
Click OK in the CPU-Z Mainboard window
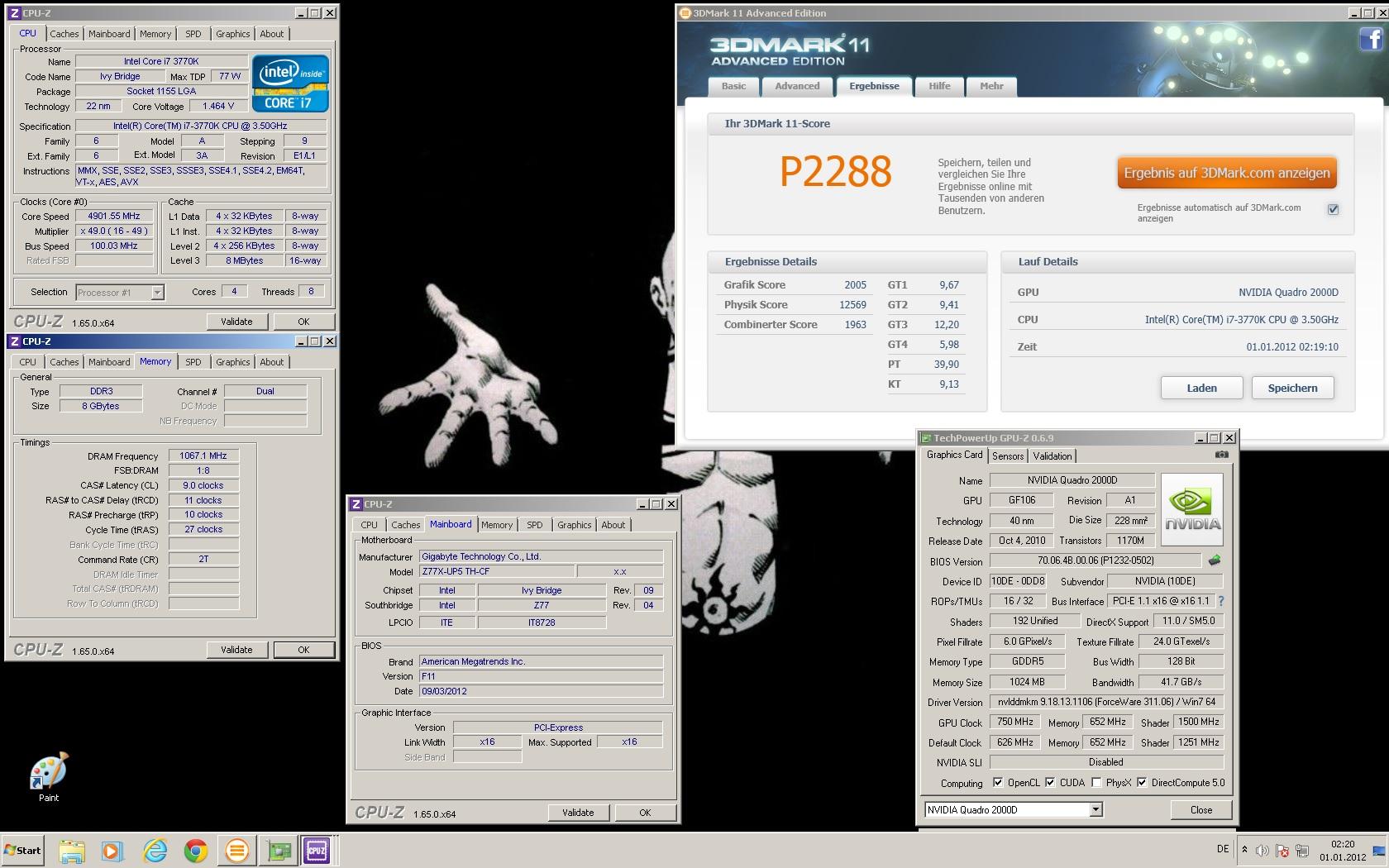coord(645,813)
